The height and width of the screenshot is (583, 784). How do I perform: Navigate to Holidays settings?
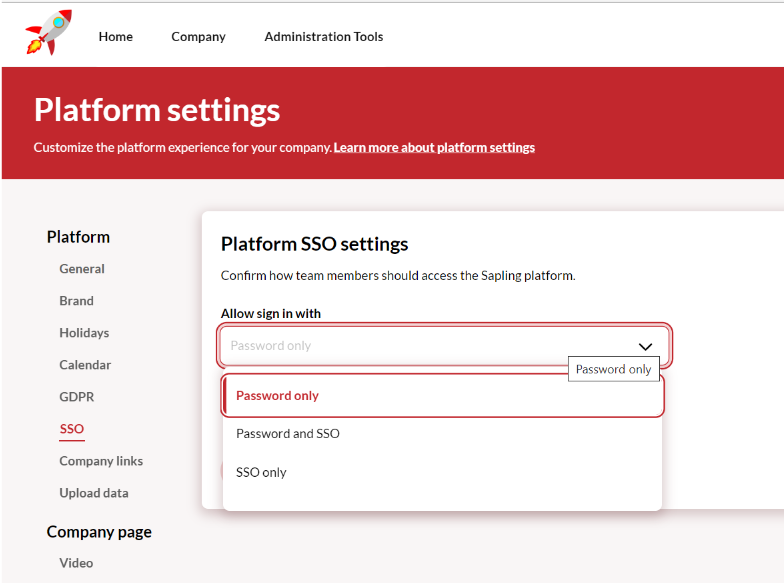tap(84, 333)
